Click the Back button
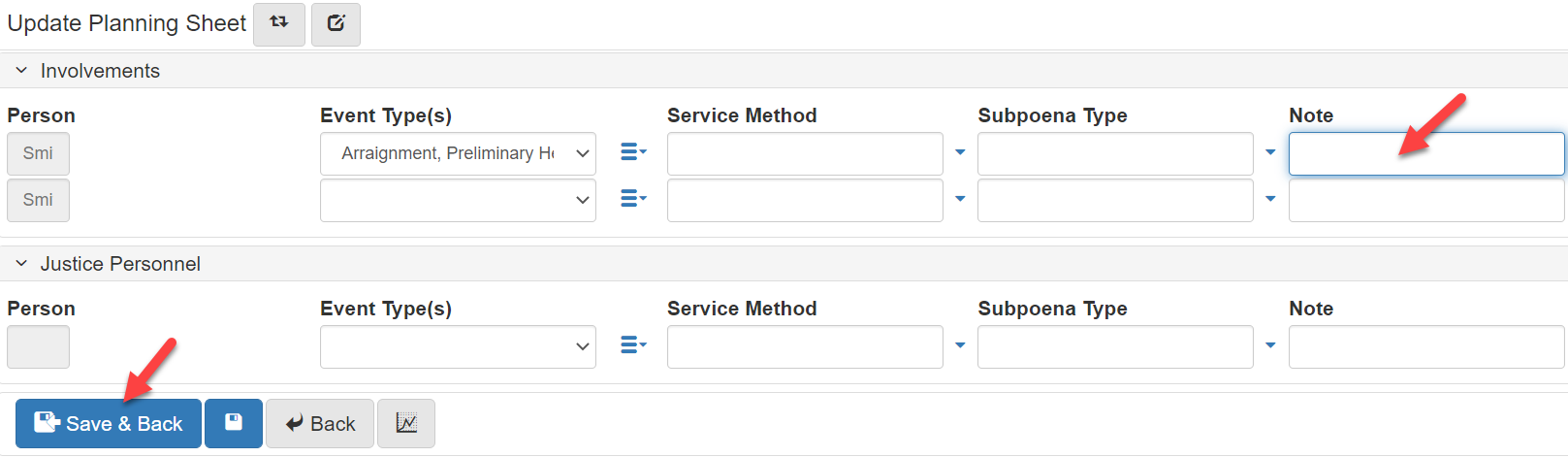 [320, 423]
